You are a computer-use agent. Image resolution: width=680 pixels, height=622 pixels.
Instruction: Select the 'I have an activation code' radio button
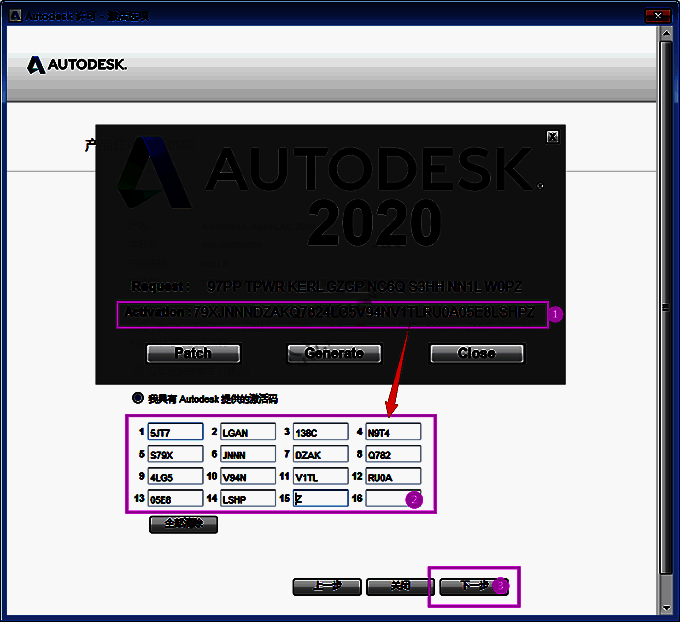(138, 398)
